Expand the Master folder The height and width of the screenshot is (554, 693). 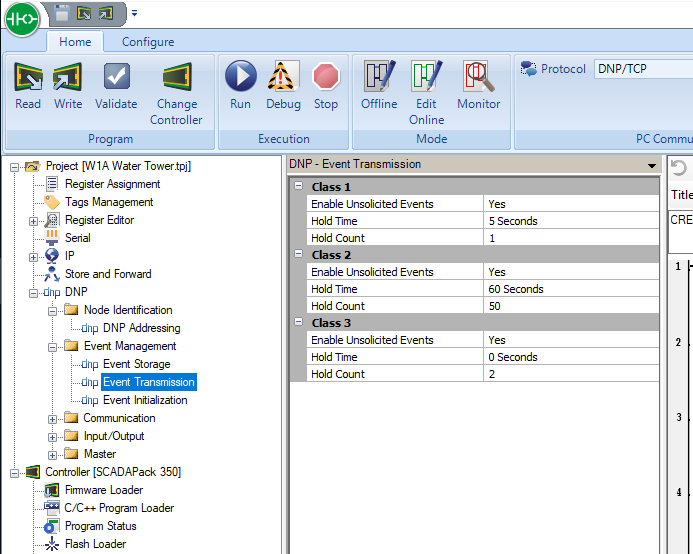pyautogui.click(x=52, y=455)
